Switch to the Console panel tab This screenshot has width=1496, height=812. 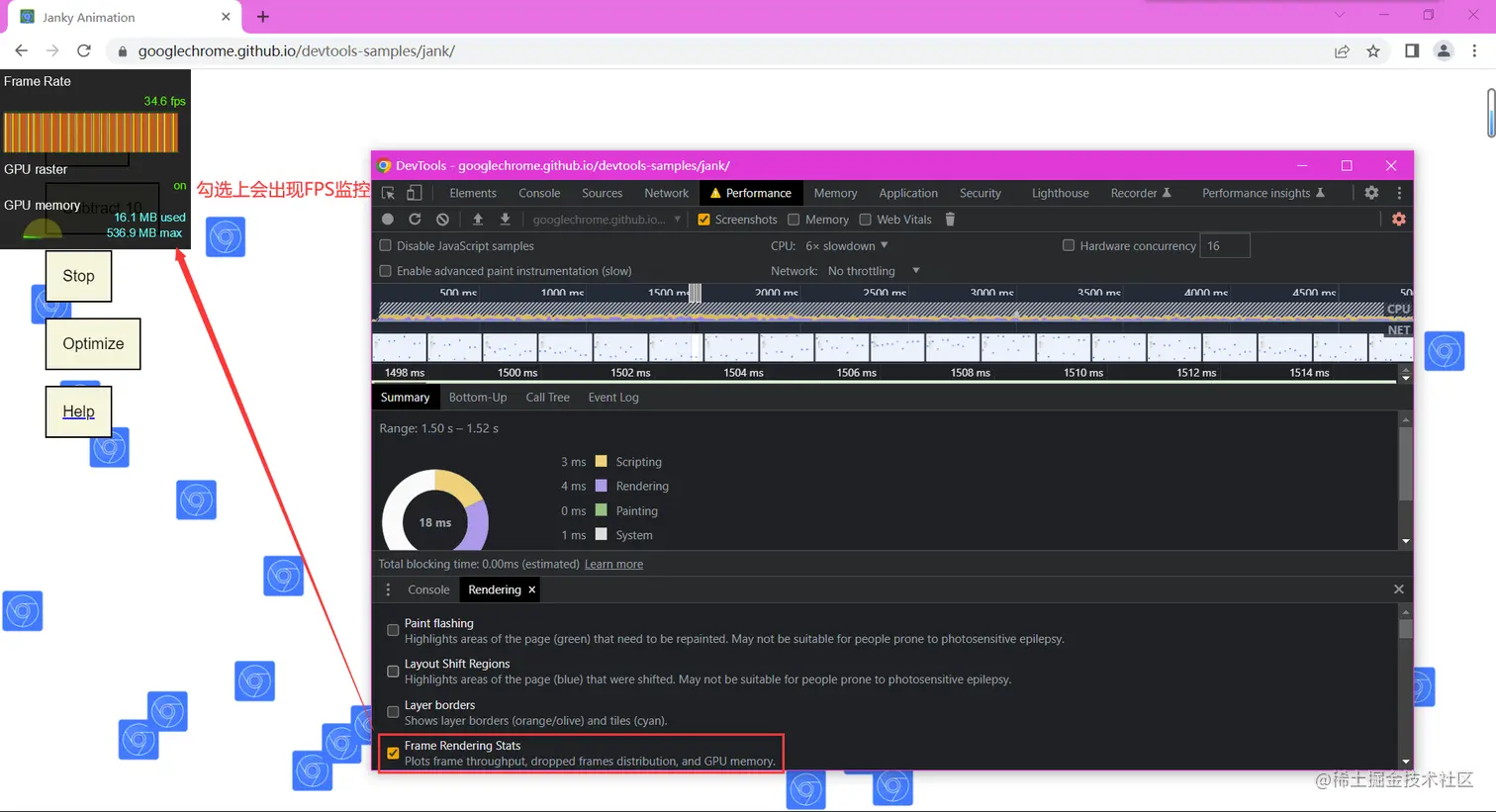pos(539,193)
